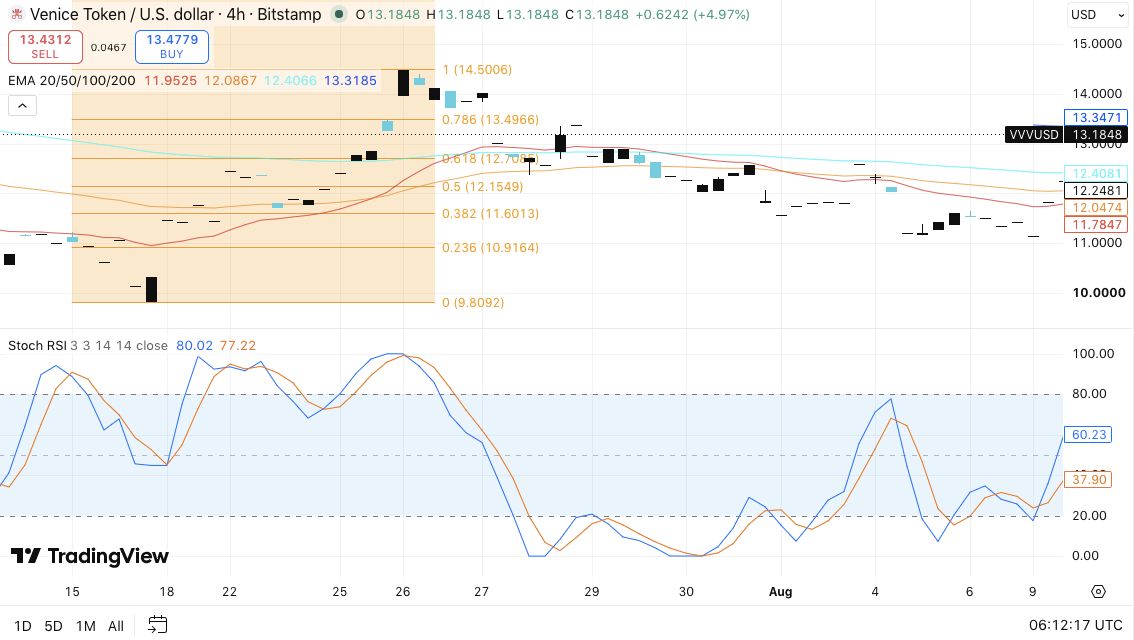Click the EMA 200 value 13.3185

click(350, 80)
